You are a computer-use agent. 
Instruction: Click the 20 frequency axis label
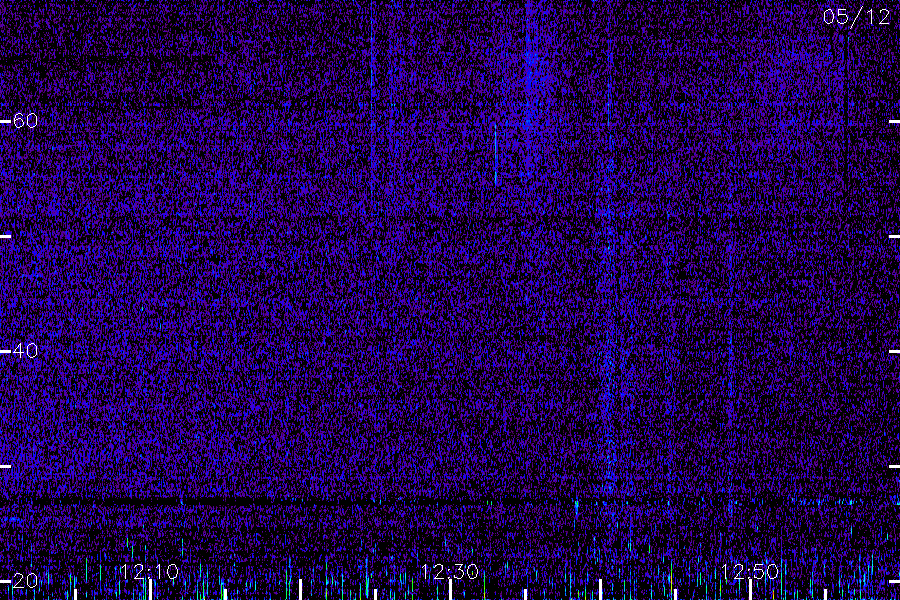pyautogui.click(x=25, y=580)
